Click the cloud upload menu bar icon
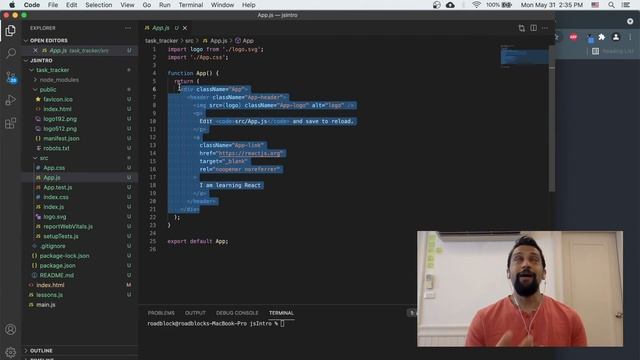Viewport: 640px width, 360px height. [x=450, y=5]
